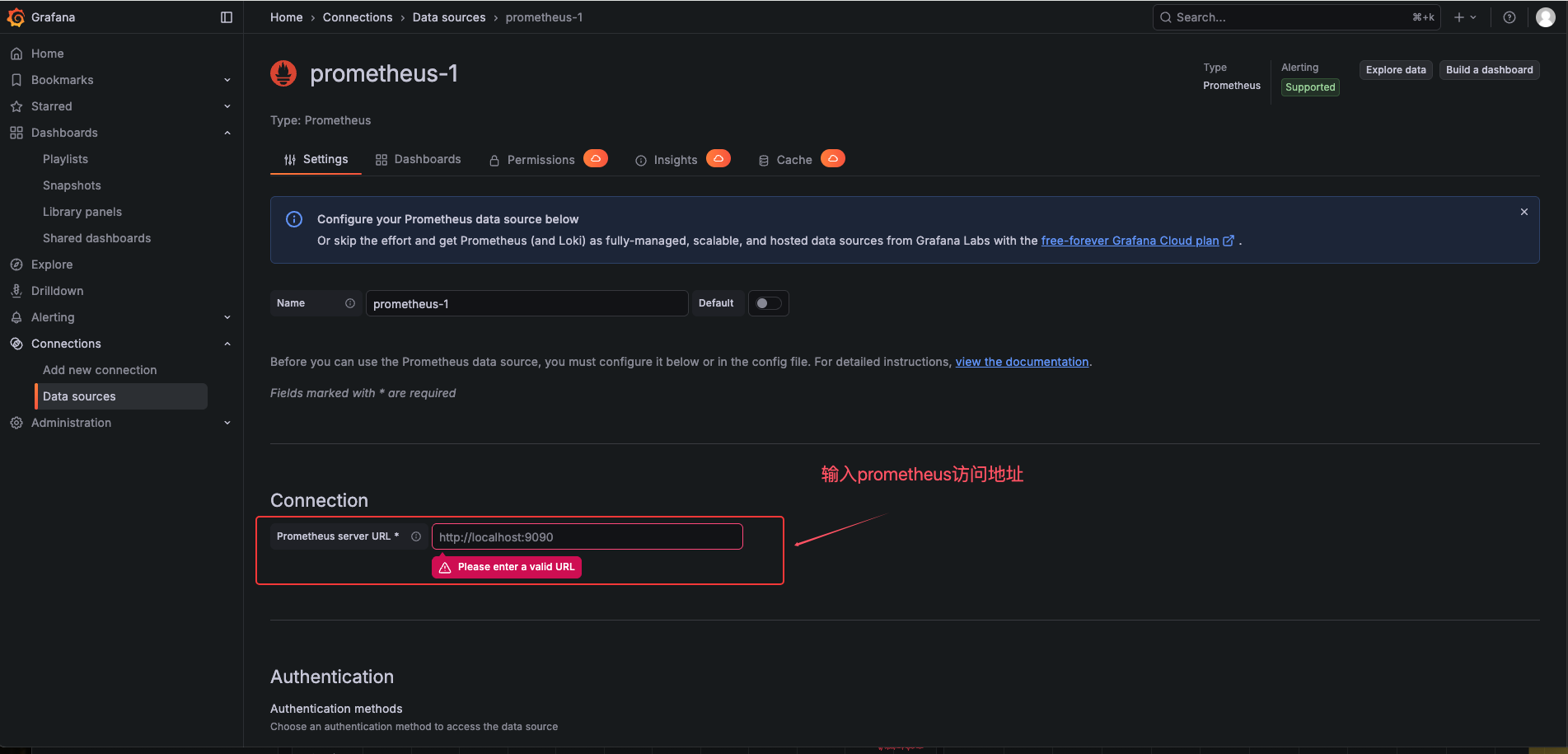Click the Bookmarks icon in sidebar
This screenshot has height=754, width=1568.
[x=16, y=80]
